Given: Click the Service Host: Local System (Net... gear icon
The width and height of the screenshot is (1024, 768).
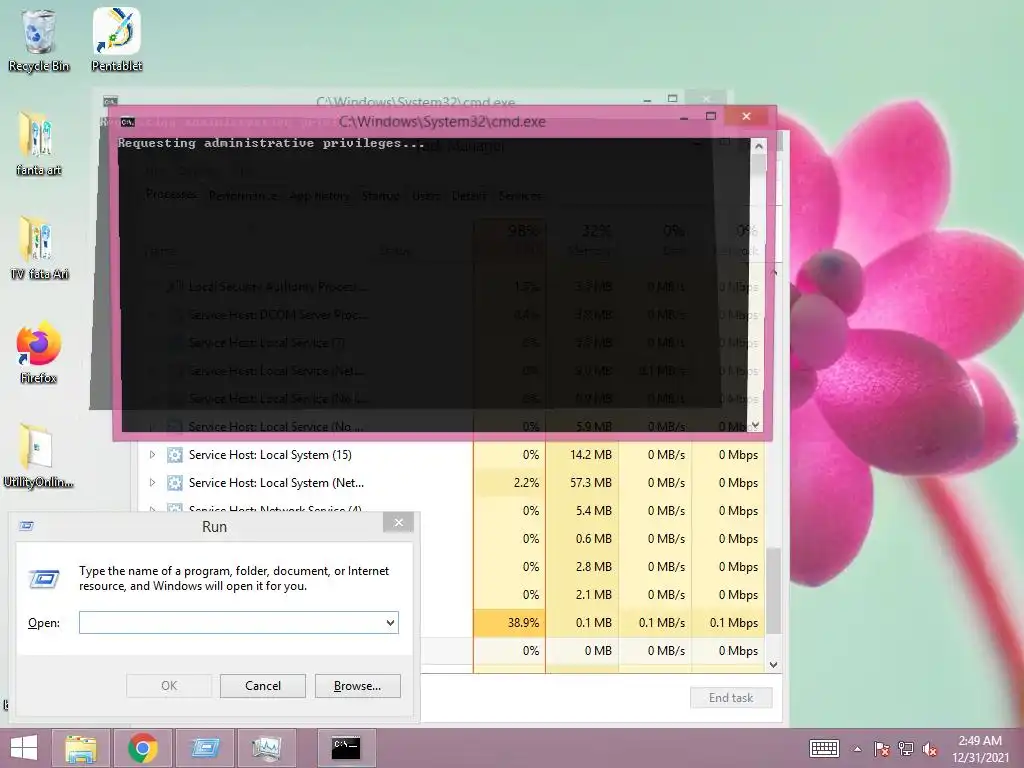Looking at the screenshot, I should coord(174,483).
